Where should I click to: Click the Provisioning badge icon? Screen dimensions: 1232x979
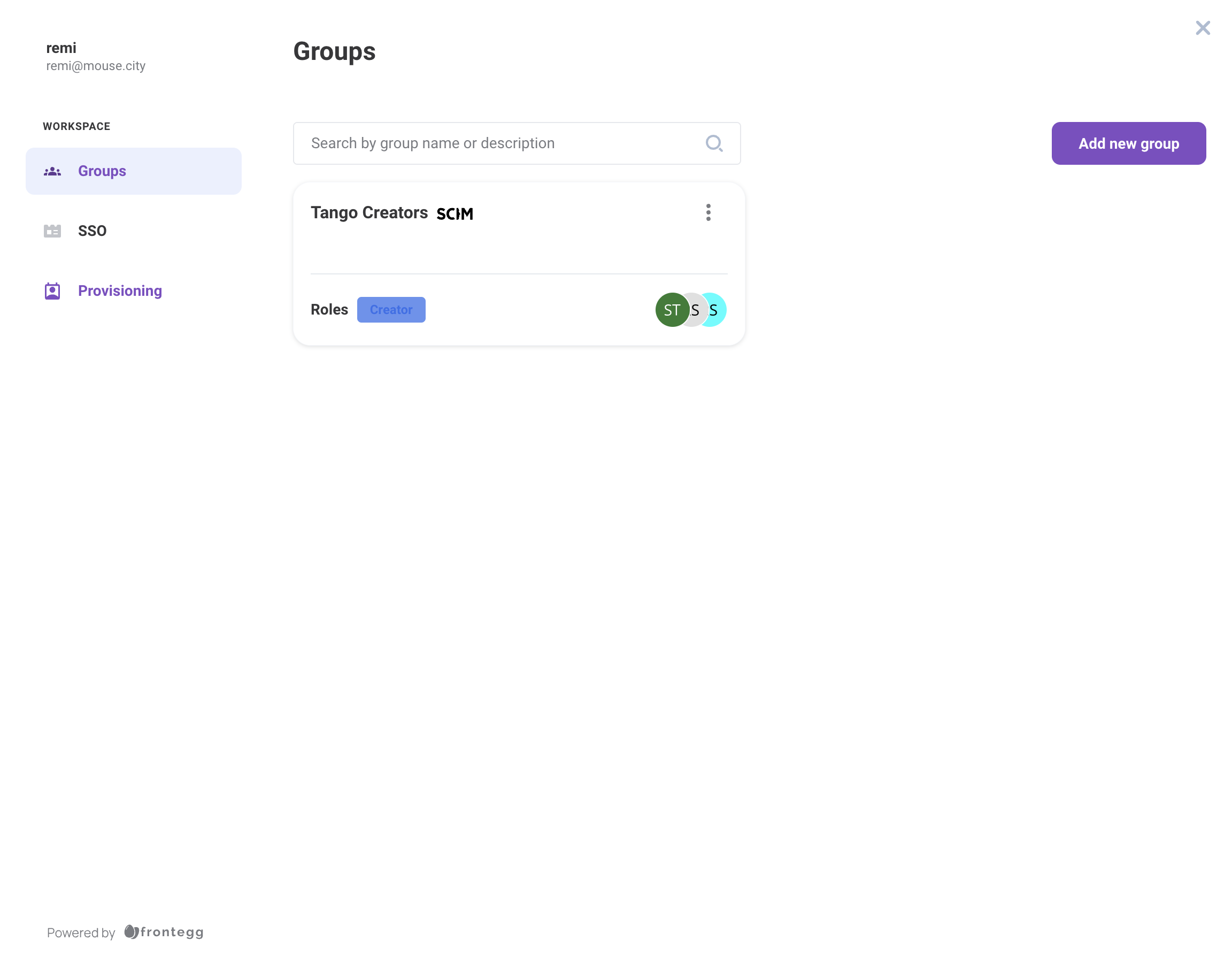click(52, 290)
